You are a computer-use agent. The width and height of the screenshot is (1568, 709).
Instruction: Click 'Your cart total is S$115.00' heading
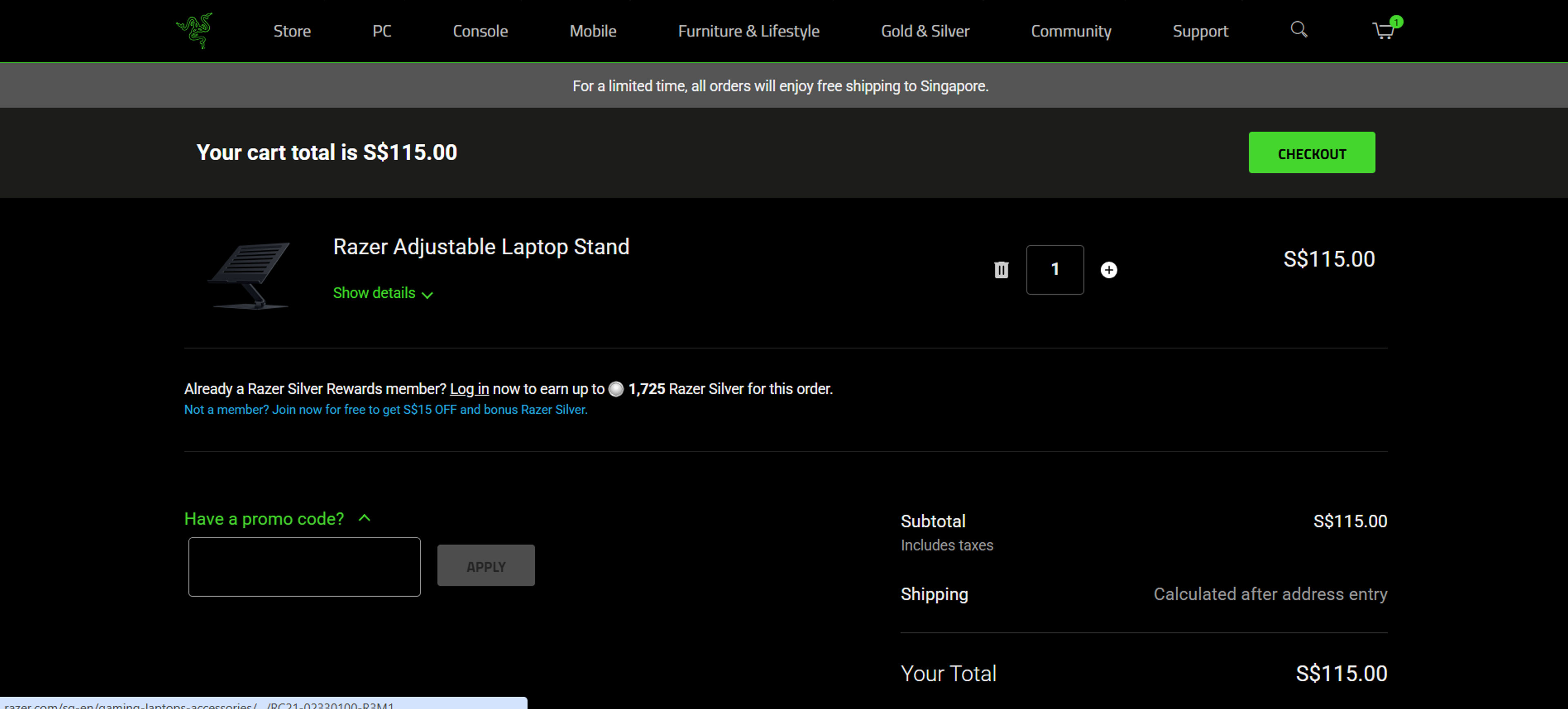[x=326, y=152]
